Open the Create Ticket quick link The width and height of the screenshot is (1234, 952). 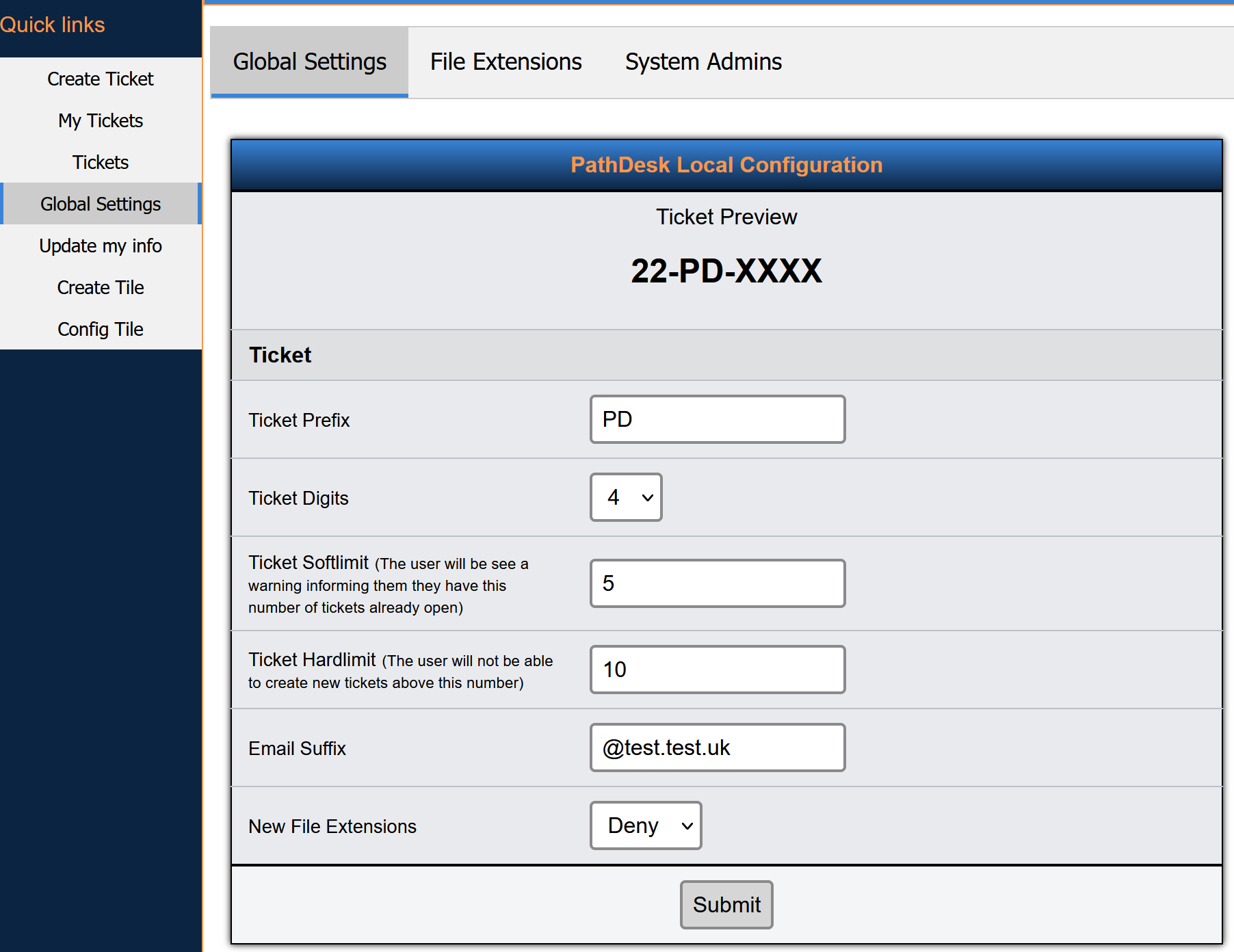point(101,79)
